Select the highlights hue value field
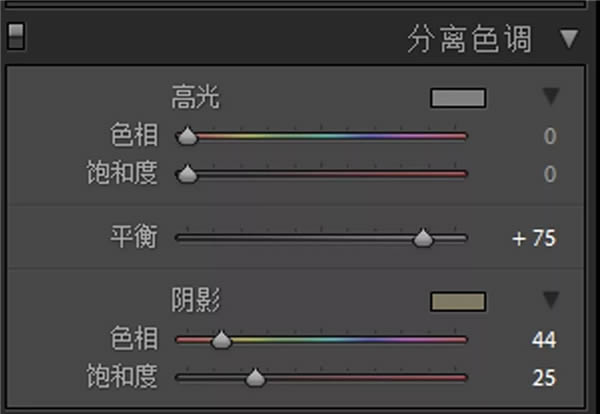600x414 pixels. (x=549, y=137)
